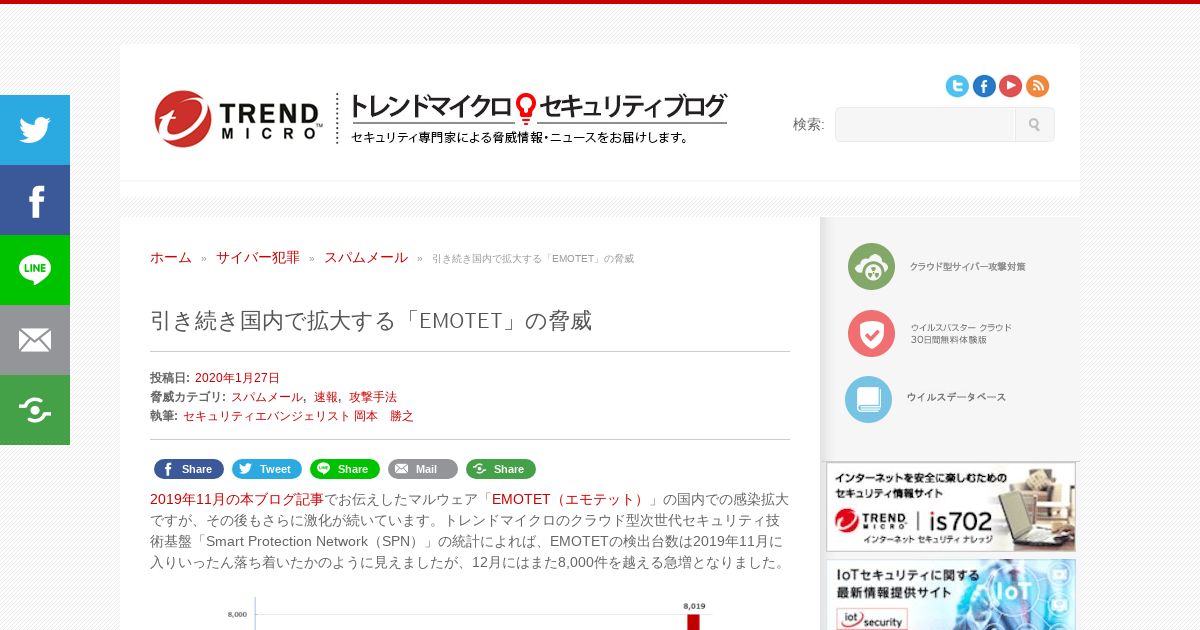This screenshot has height=630, width=1200.
Task: Click the inline Facebook Share button
Action: (189, 469)
